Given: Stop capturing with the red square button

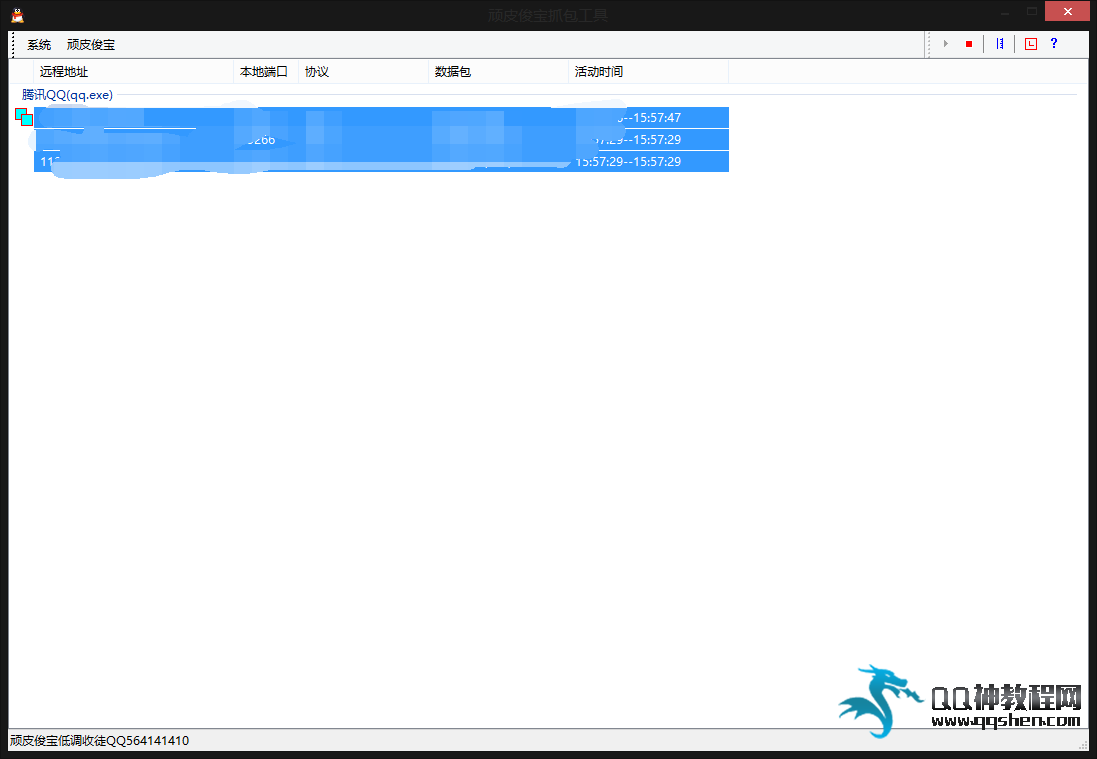Looking at the screenshot, I should pos(969,44).
